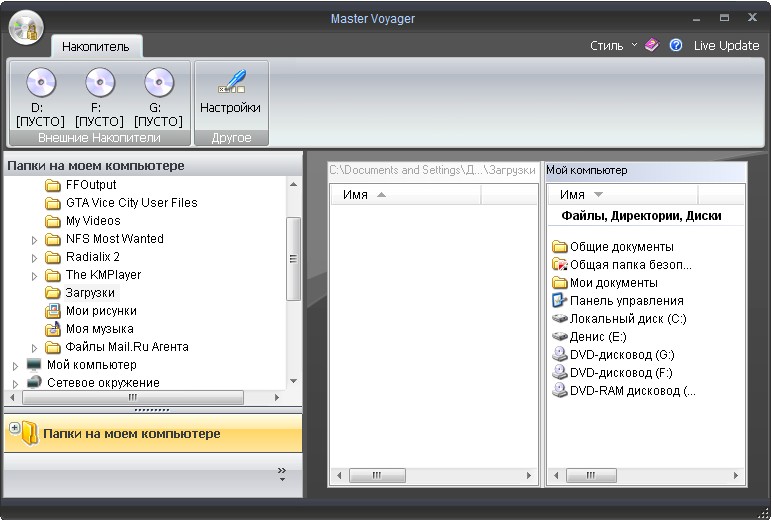Image resolution: width=772 pixels, height=520 pixels.
Task: Click the Master Voyager round application logo button
Action: click(26, 27)
